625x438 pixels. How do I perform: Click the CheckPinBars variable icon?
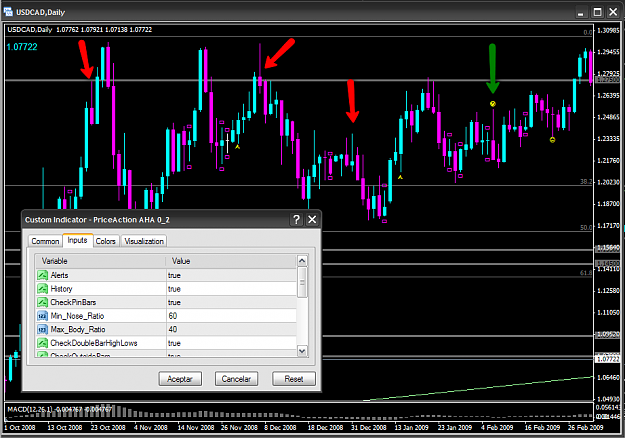[42, 302]
